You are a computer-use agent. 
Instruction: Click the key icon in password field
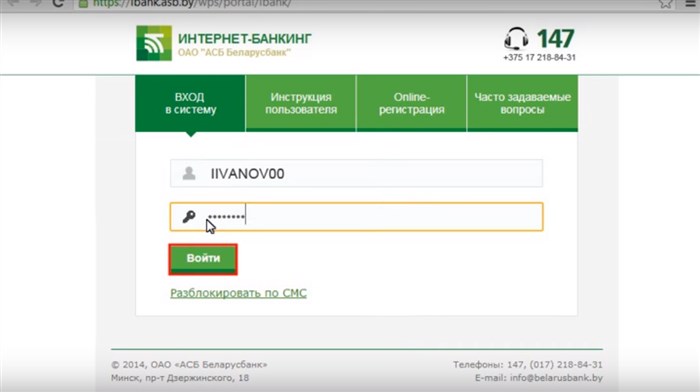click(x=189, y=217)
